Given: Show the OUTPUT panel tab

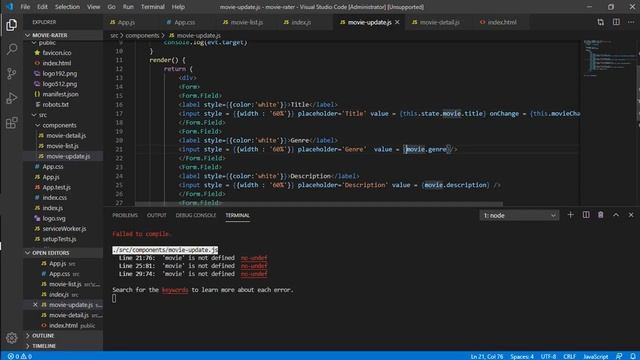Looking at the screenshot, I should 156,215.
